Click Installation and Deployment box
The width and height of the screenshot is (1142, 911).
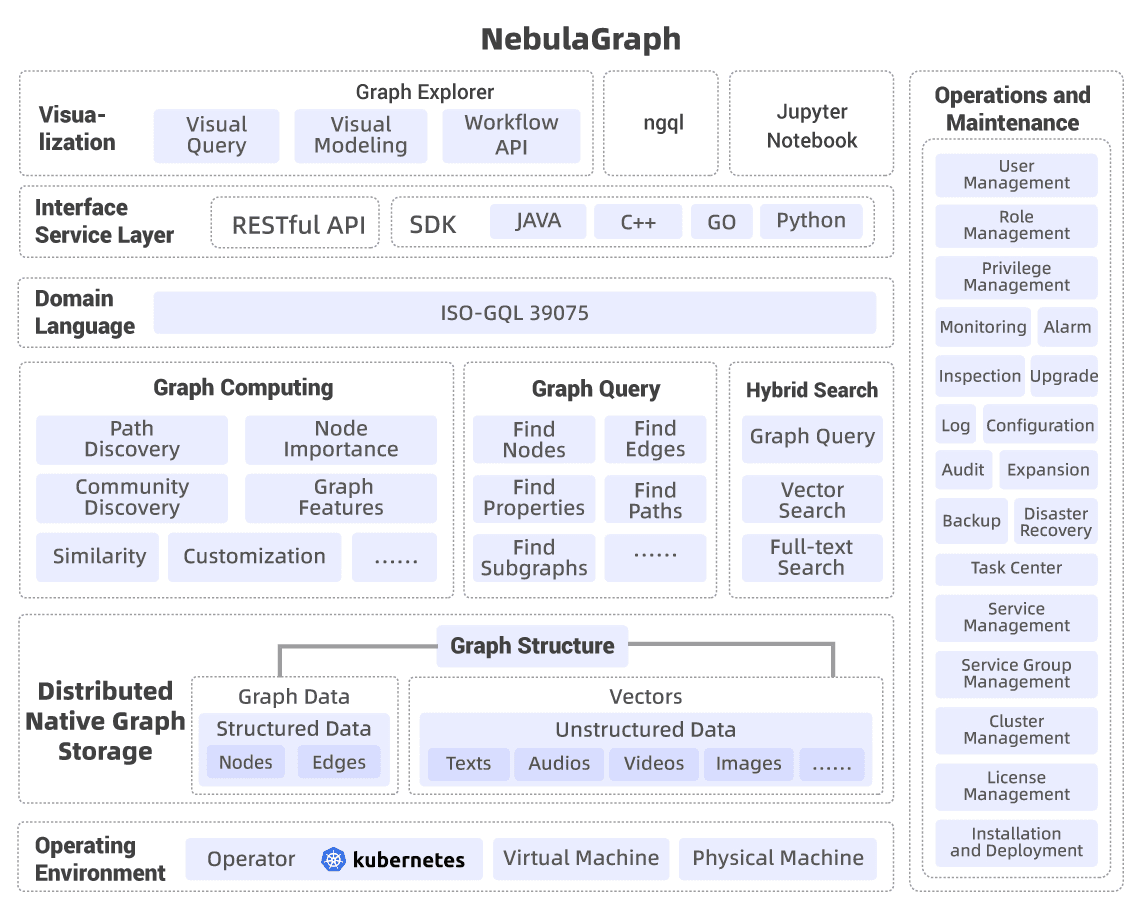click(x=1016, y=843)
